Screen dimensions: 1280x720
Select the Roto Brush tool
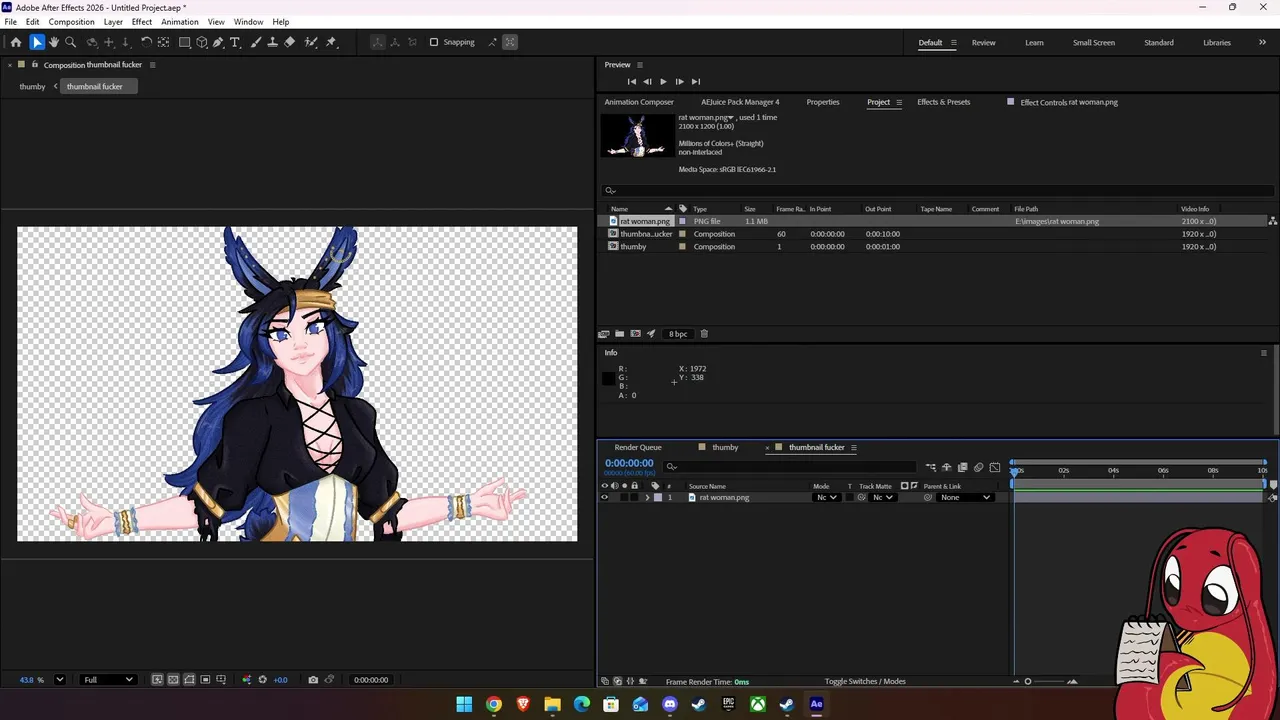click(311, 42)
